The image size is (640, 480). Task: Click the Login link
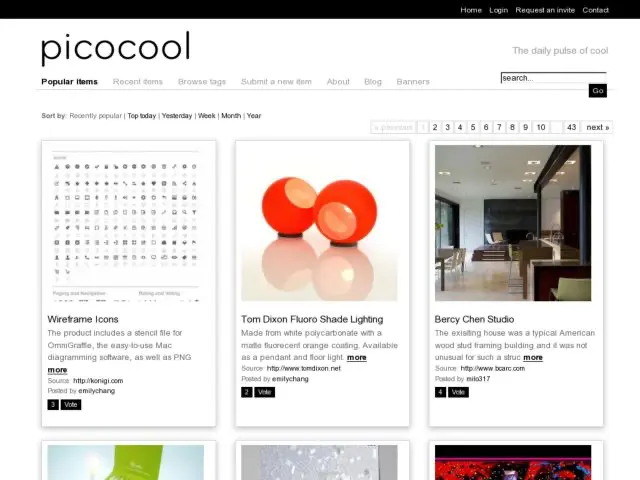pos(498,10)
